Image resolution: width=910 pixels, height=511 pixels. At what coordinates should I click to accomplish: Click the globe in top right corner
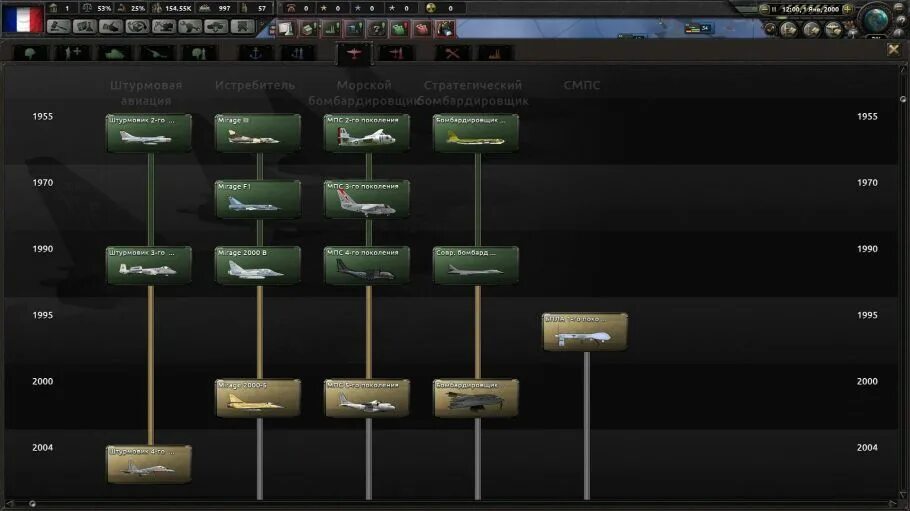click(876, 20)
